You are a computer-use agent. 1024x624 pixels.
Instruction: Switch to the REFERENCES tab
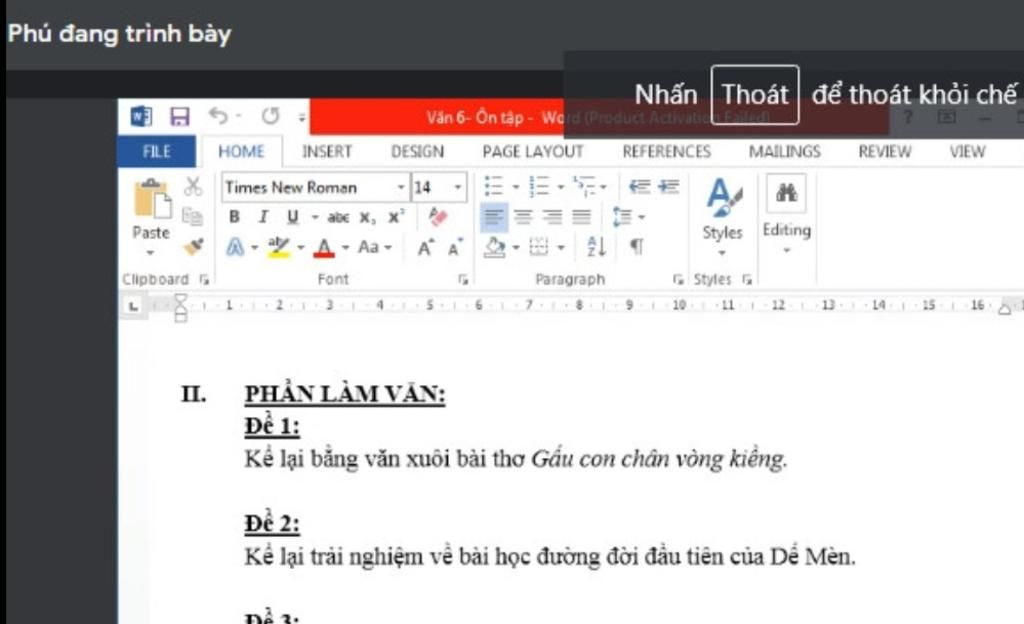(x=666, y=151)
